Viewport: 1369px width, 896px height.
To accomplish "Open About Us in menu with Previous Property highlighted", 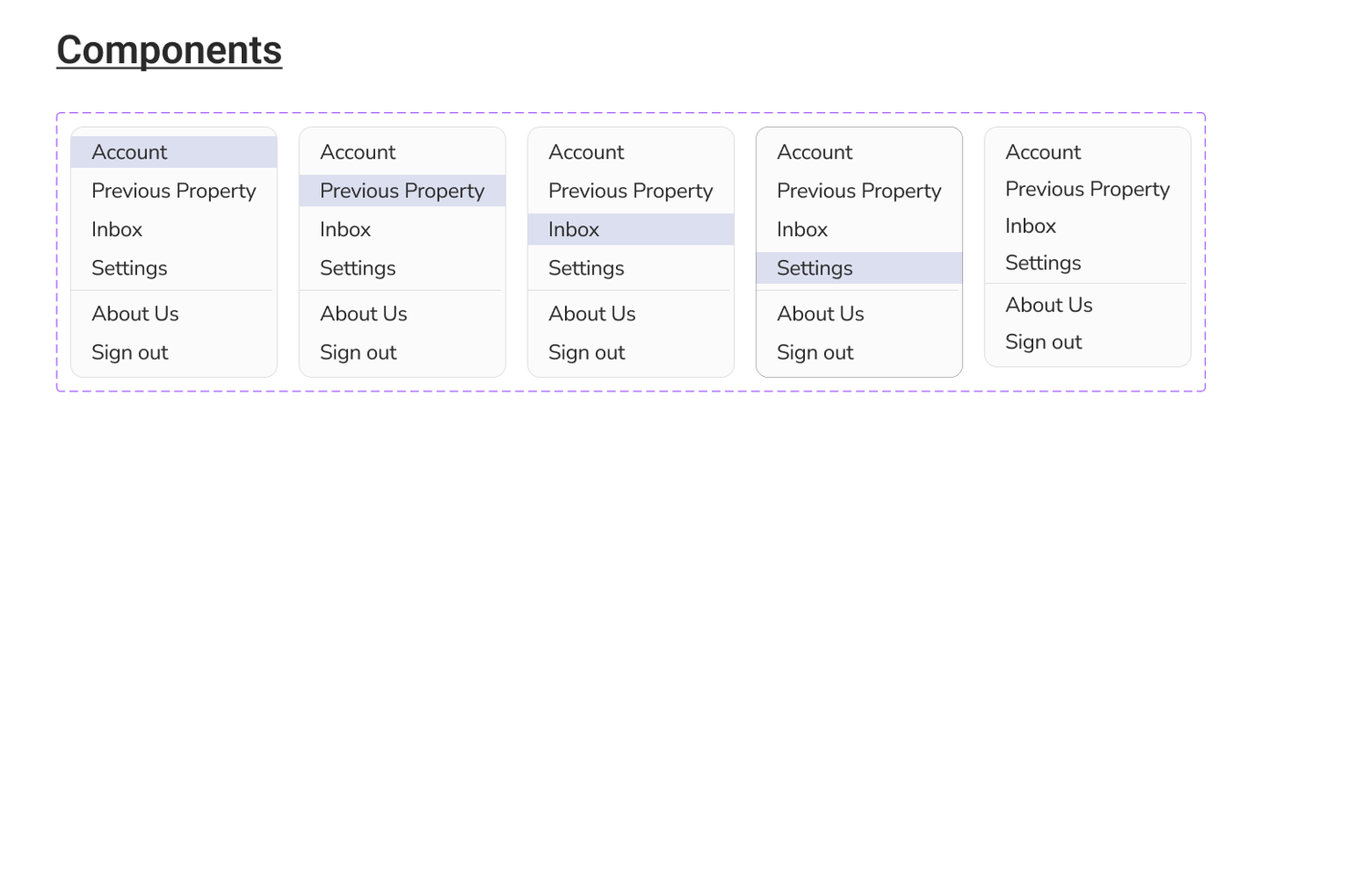I will tap(363, 314).
